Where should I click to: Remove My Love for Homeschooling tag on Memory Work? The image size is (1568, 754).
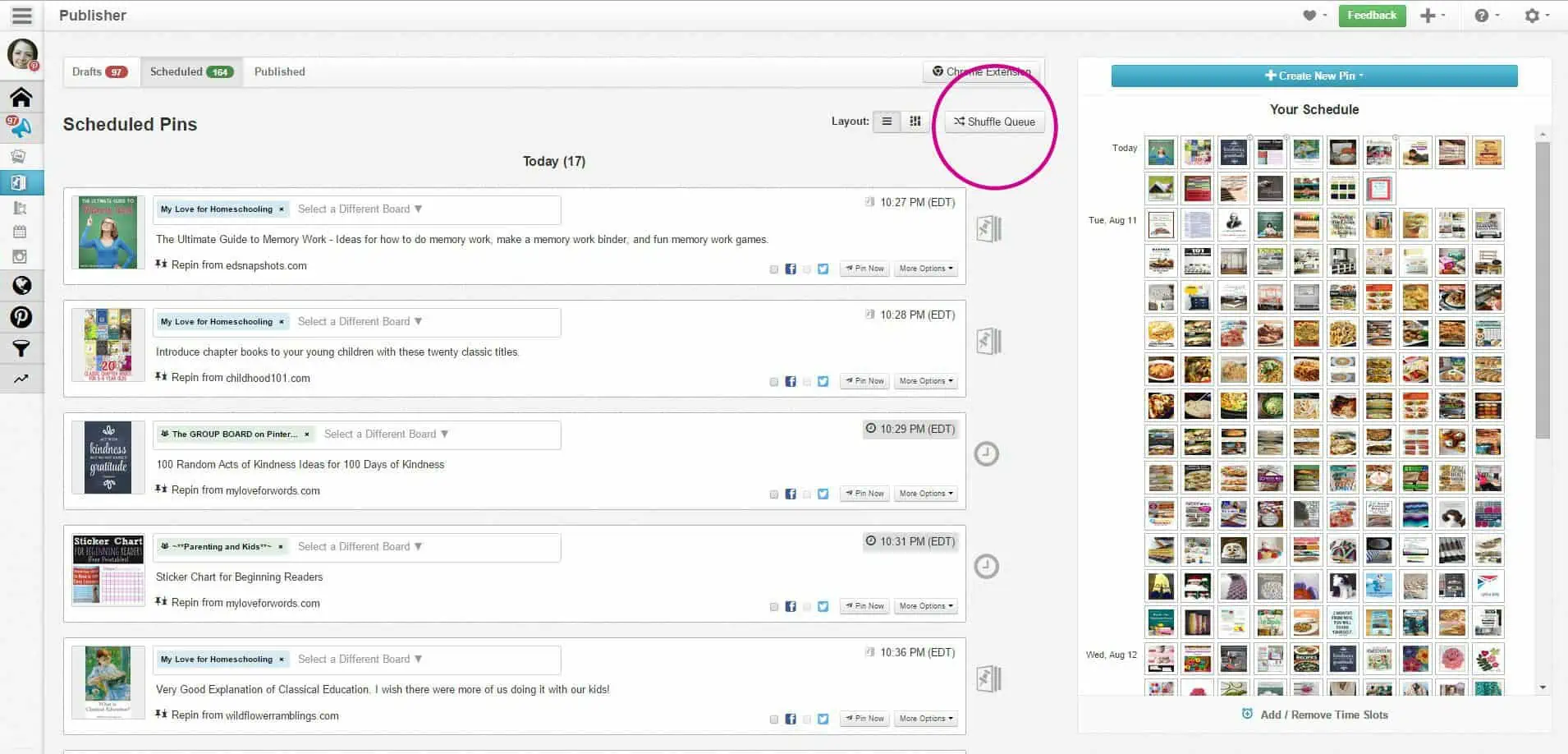(x=282, y=209)
